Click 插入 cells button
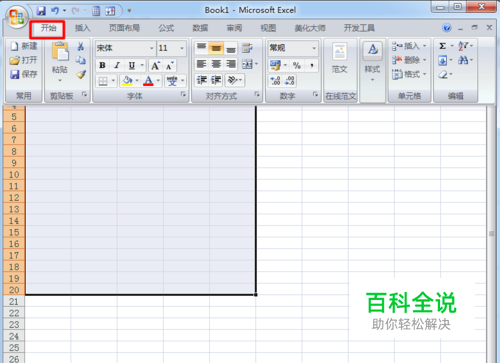Viewport: 500px width, 363px height. coord(409,46)
